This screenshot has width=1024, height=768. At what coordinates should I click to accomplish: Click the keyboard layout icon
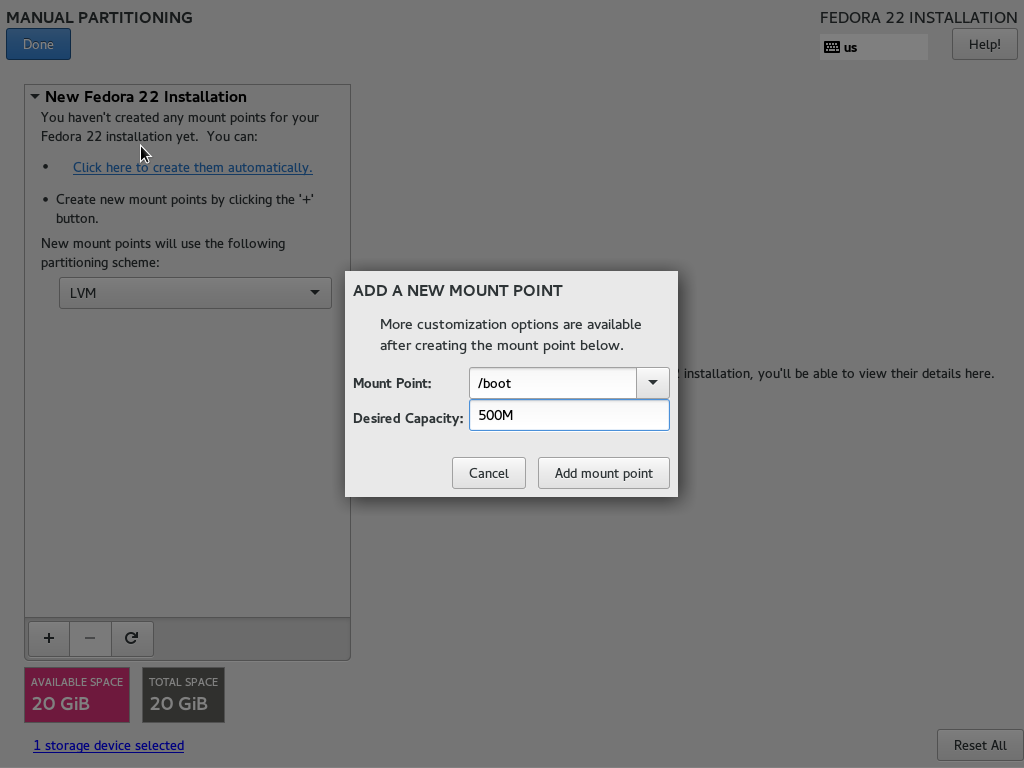(832, 47)
